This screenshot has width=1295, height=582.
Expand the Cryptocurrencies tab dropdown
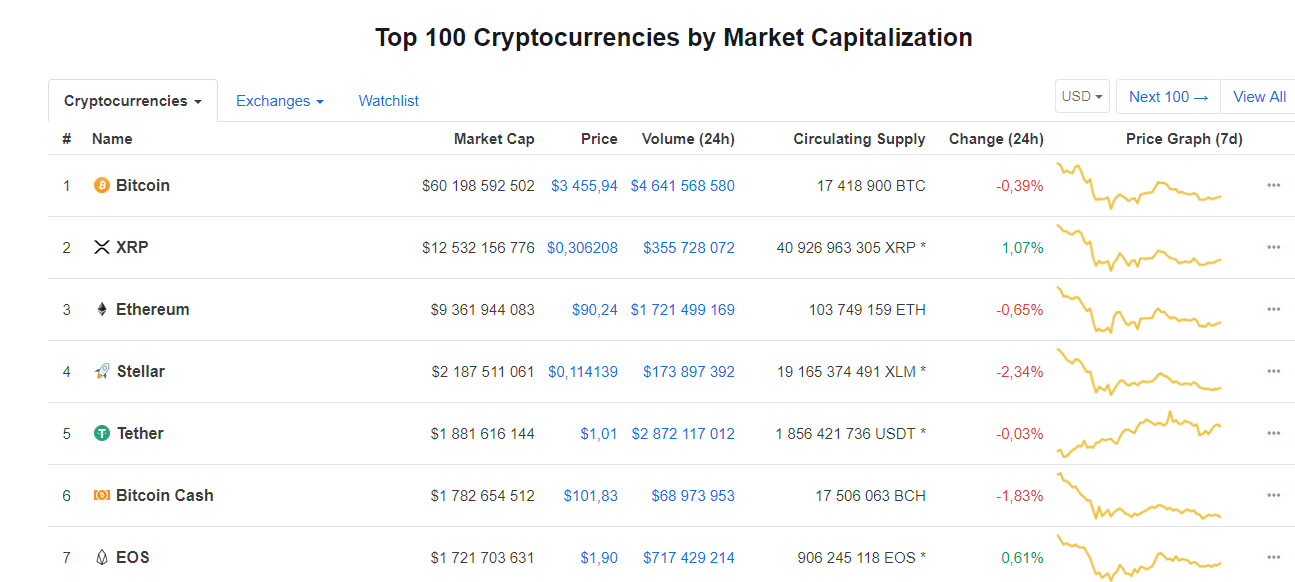133,101
